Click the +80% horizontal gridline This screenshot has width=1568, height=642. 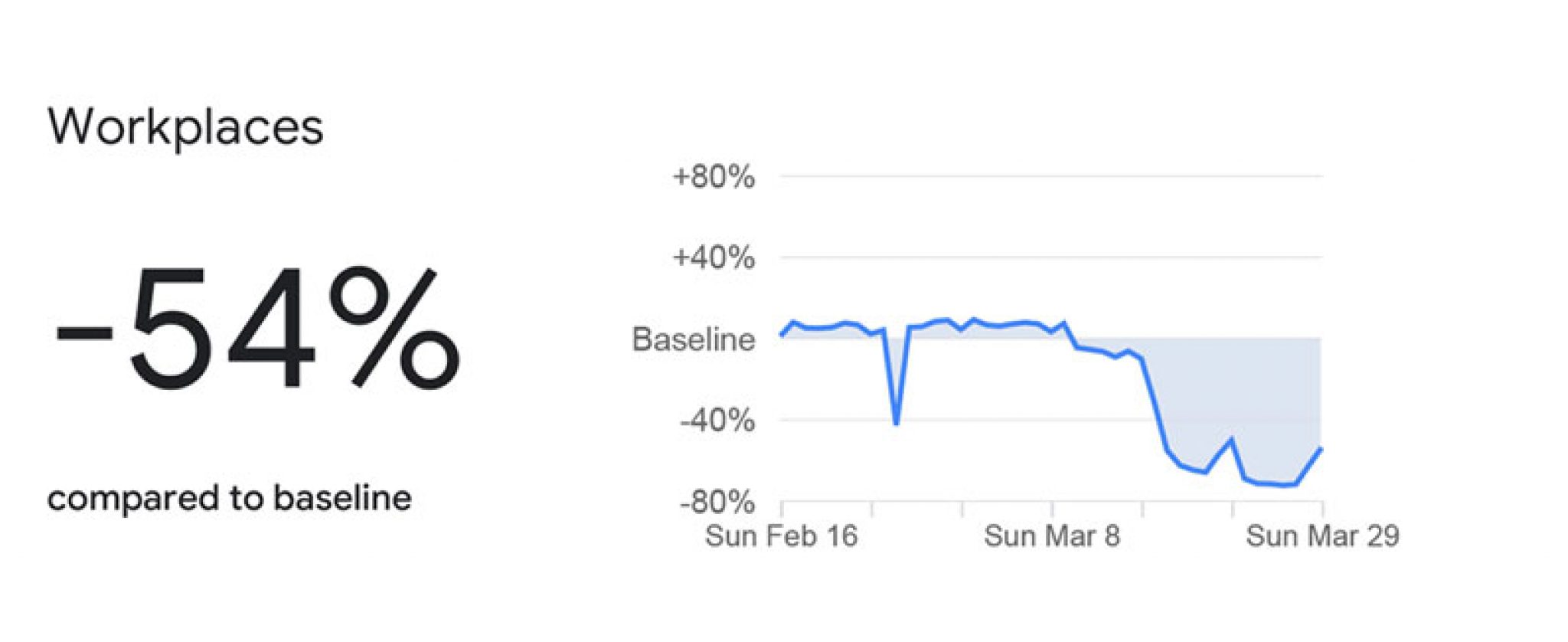pyautogui.click(x=1051, y=176)
